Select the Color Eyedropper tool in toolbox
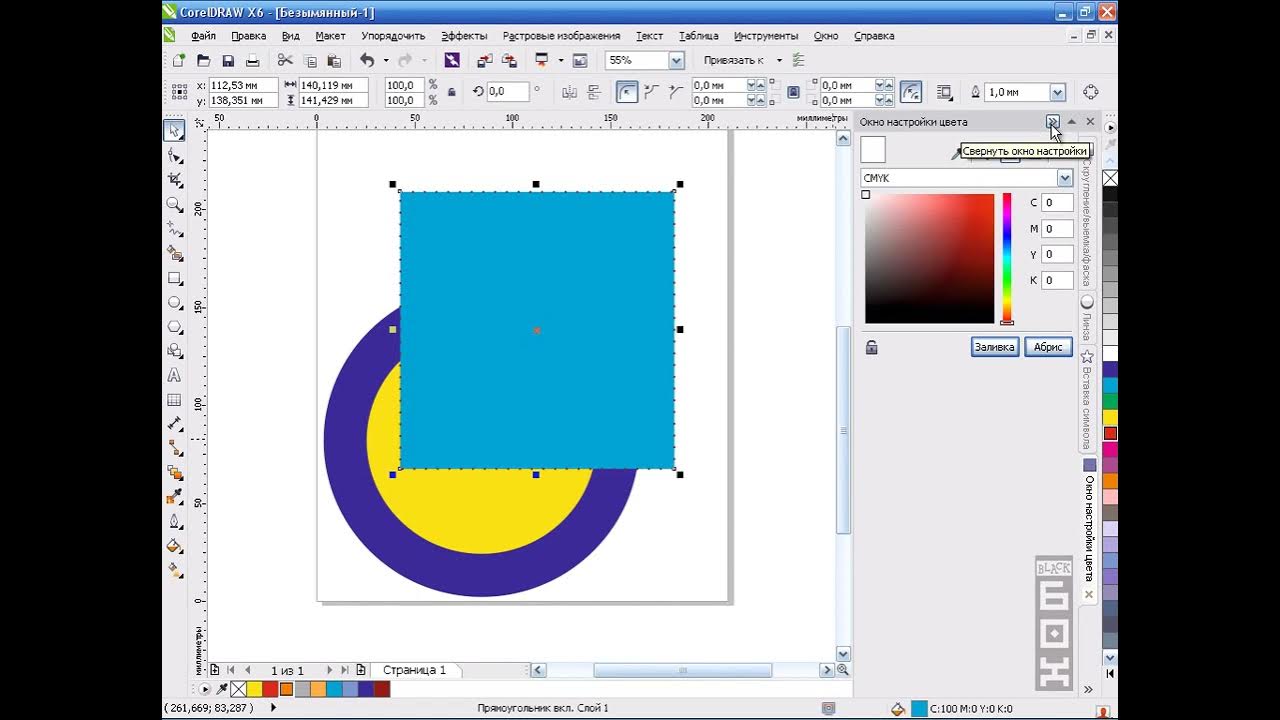This screenshot has width=1280, height=720. point(175,497)
